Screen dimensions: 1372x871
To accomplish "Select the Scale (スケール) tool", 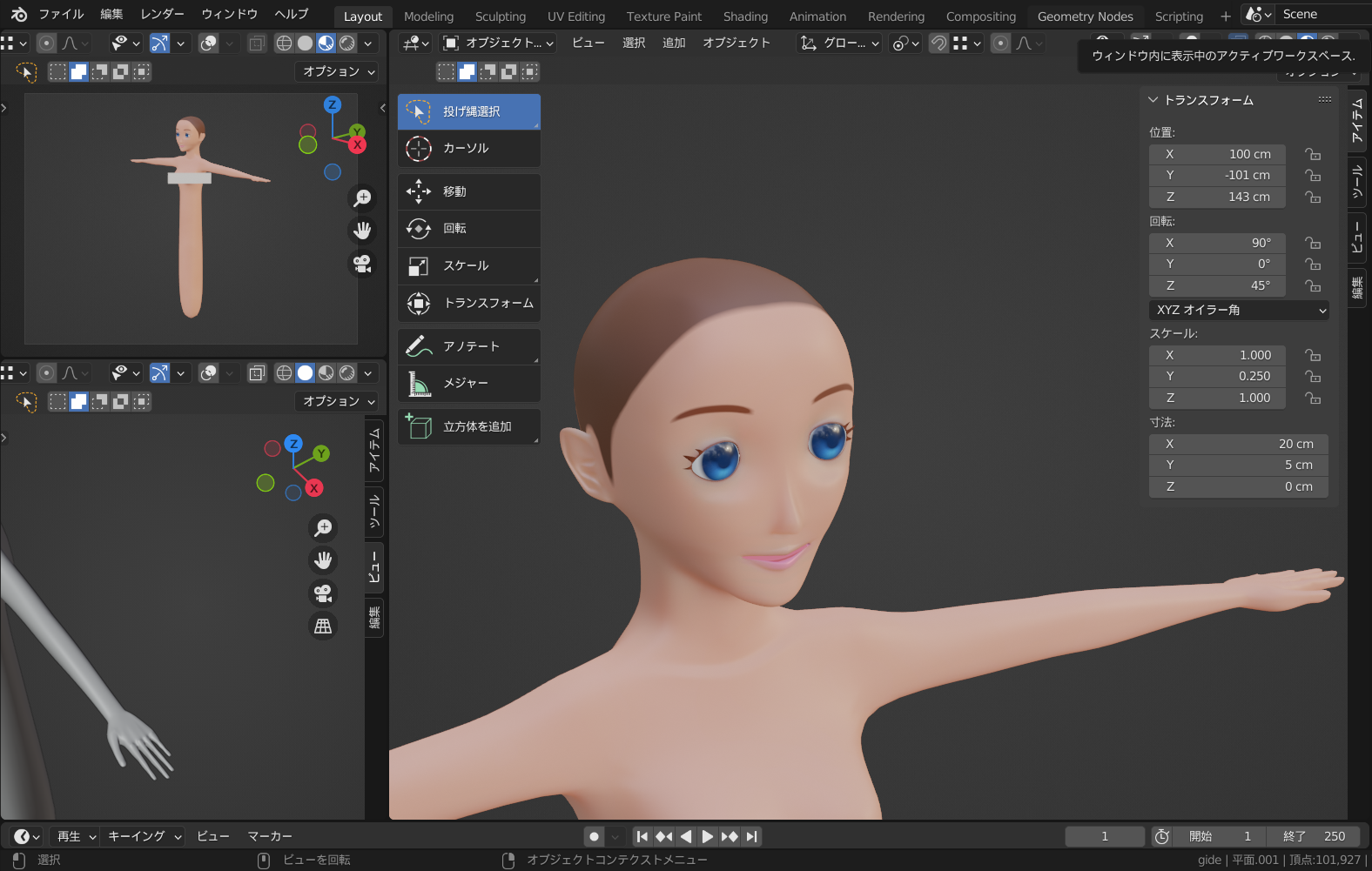I will [x=468, y=266].
